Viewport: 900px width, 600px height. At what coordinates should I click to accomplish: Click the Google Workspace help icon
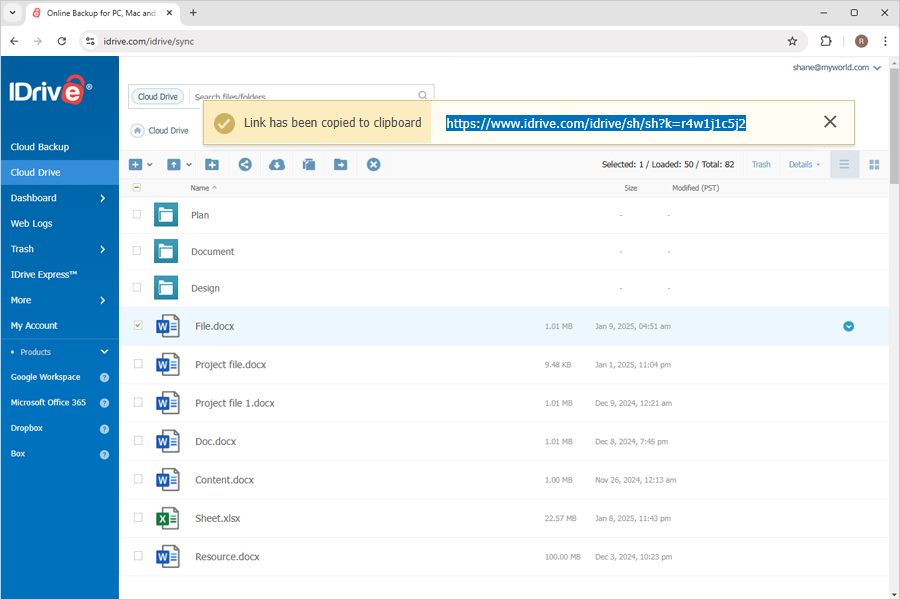[x=104, y=378]
